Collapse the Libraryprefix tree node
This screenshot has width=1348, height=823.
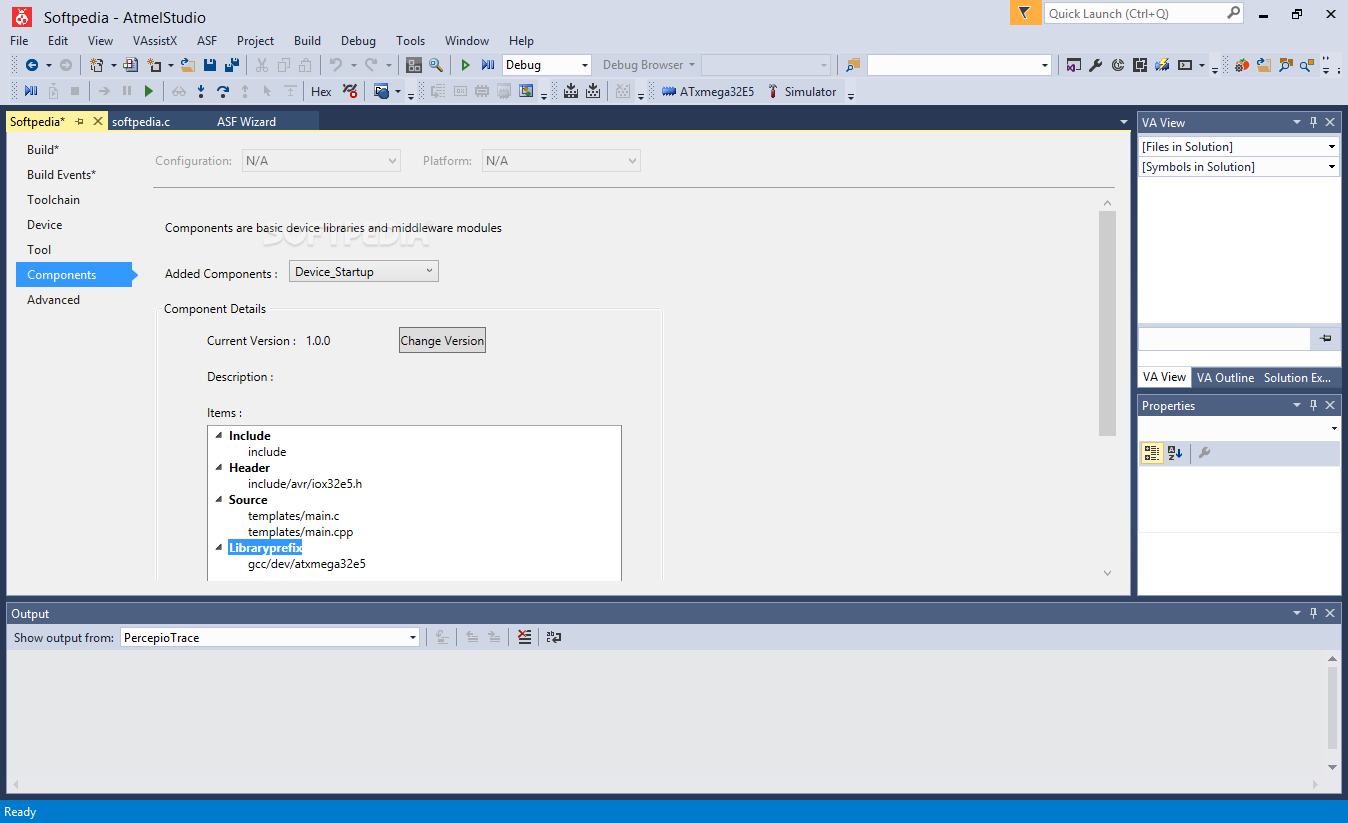click(219, 547)
